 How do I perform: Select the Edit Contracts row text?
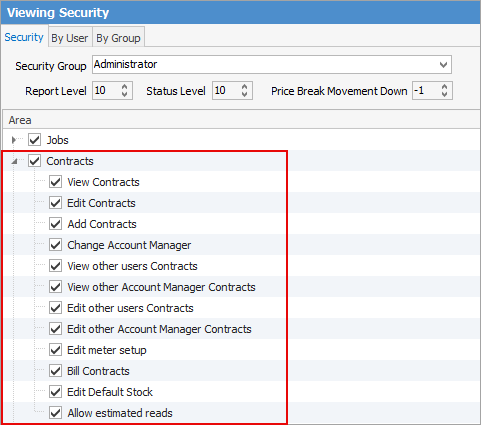tap(101, 203)
